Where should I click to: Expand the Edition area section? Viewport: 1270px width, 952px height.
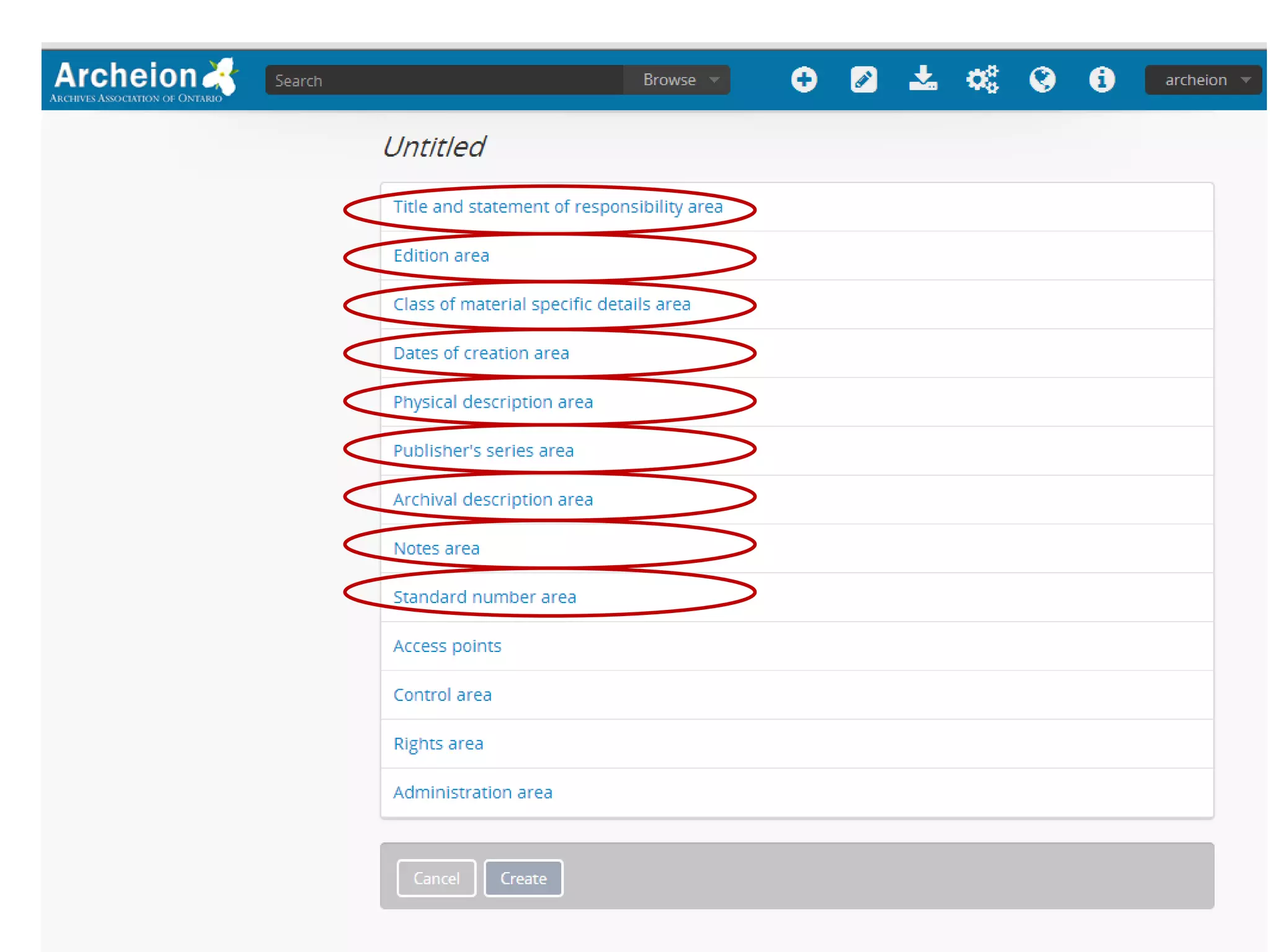pos(441,256)
